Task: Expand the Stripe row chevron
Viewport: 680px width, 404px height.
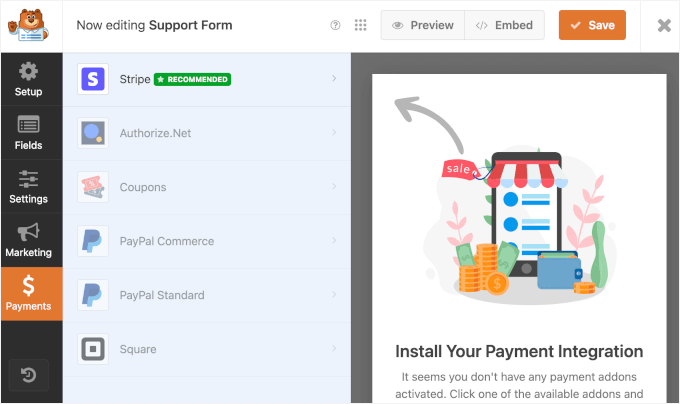Action: [x=334, y=78]
